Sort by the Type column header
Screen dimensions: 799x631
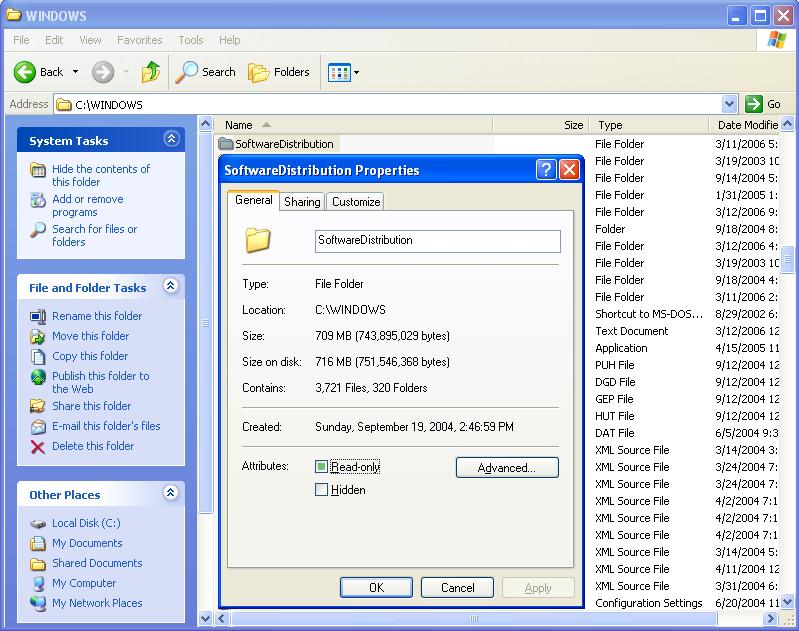(649, 125)
